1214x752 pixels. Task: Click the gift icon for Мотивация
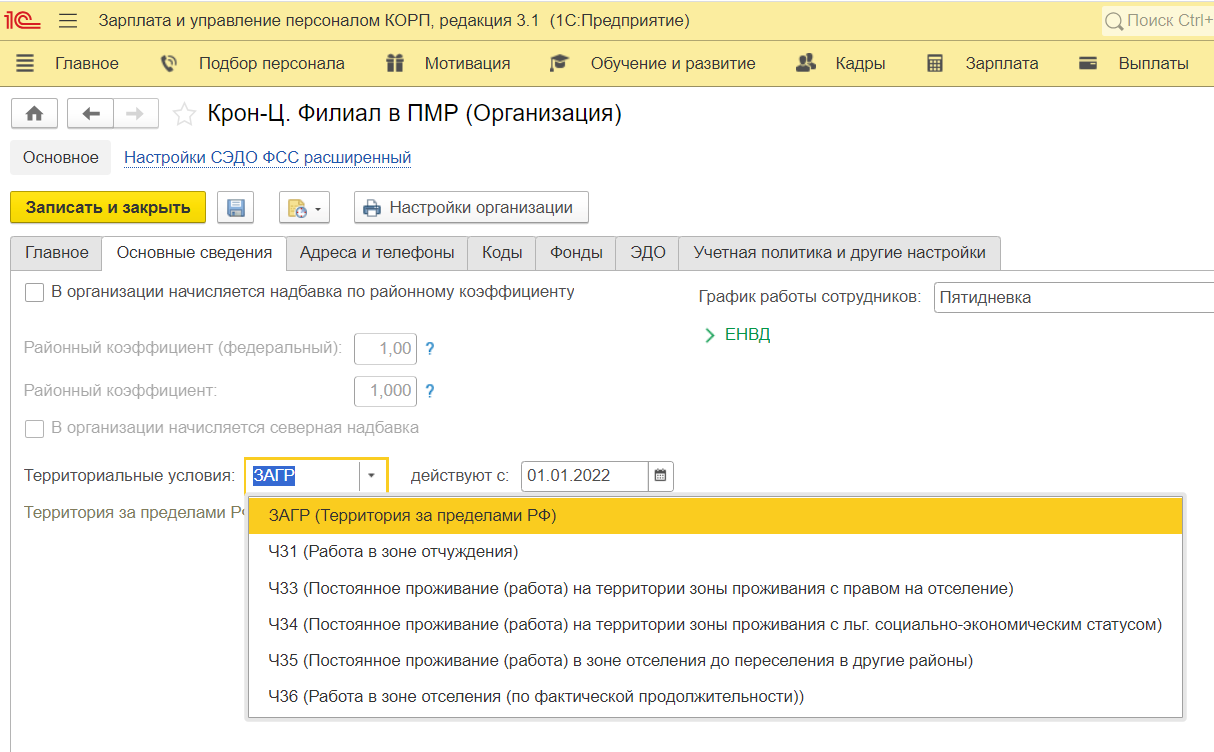(395, 63)
